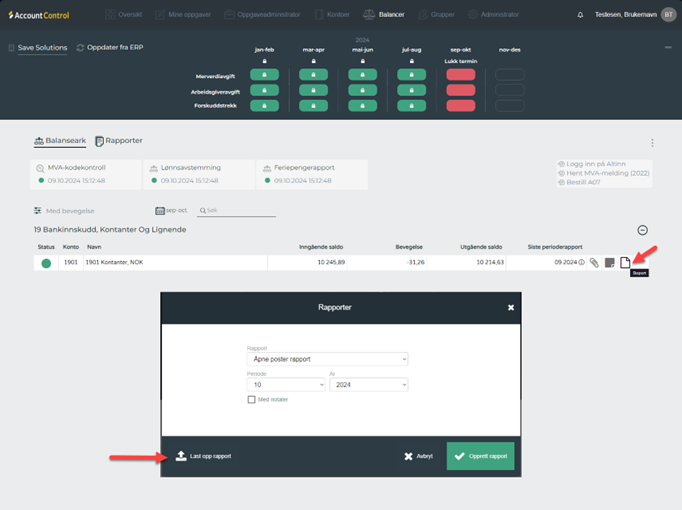The height and width of the screenshot is (510, 682).
Task: Click the Søk search field
Action: 238,211
